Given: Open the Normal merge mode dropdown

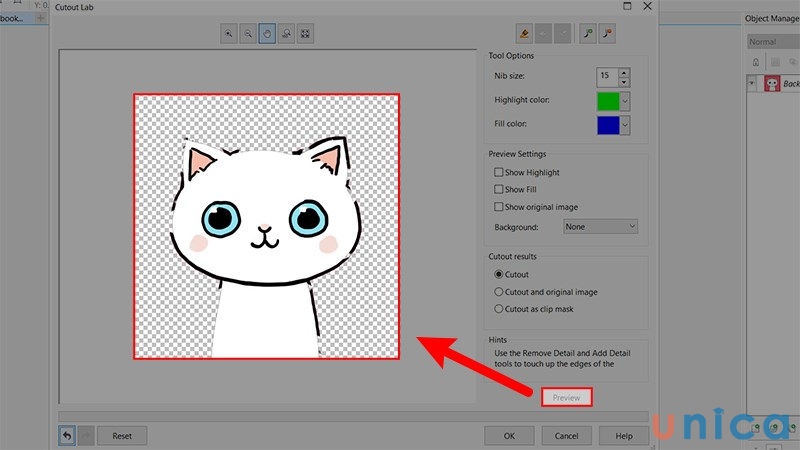Looking at the screenshot, I should point(772,42).
